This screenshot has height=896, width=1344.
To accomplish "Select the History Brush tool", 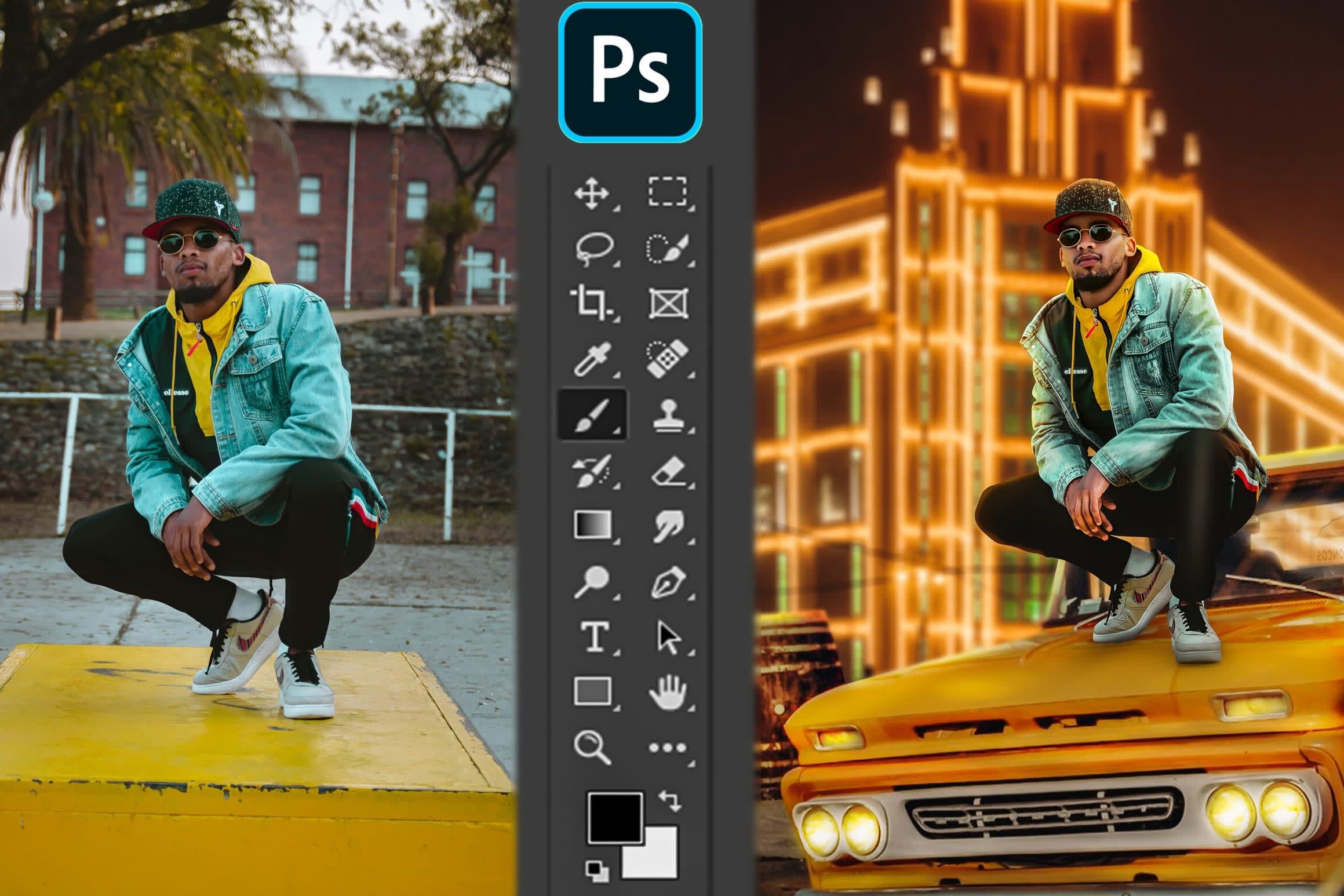I will click(x=592, y=470).
